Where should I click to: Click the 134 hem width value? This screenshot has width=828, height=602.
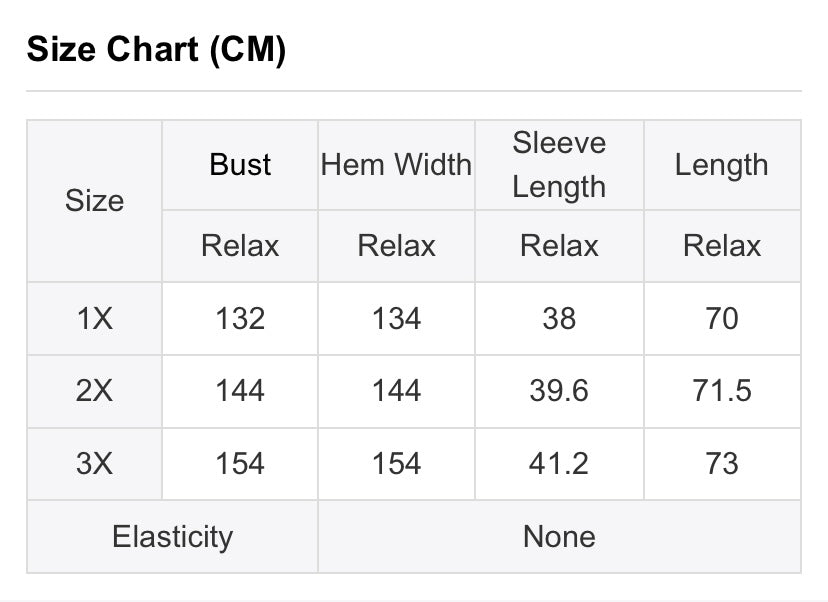coord(397,318)
